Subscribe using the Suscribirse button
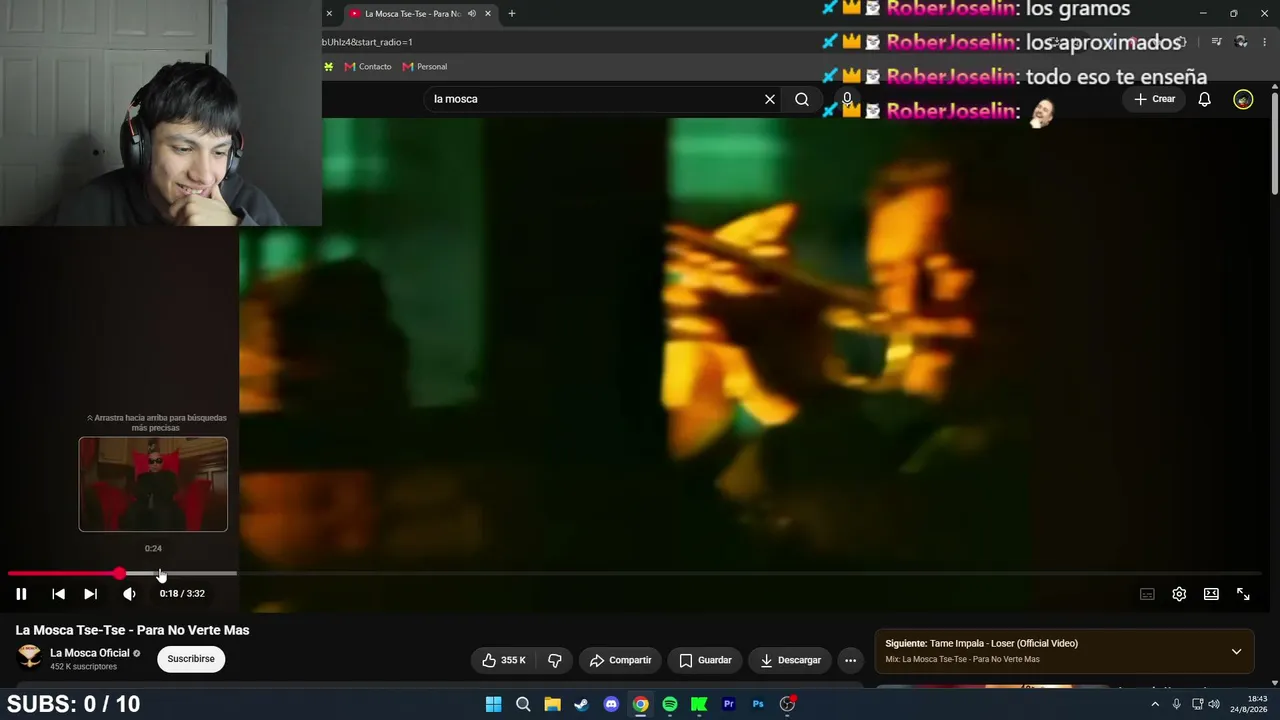The height and width of the screenshot is (720, 1280). [191, 659]
